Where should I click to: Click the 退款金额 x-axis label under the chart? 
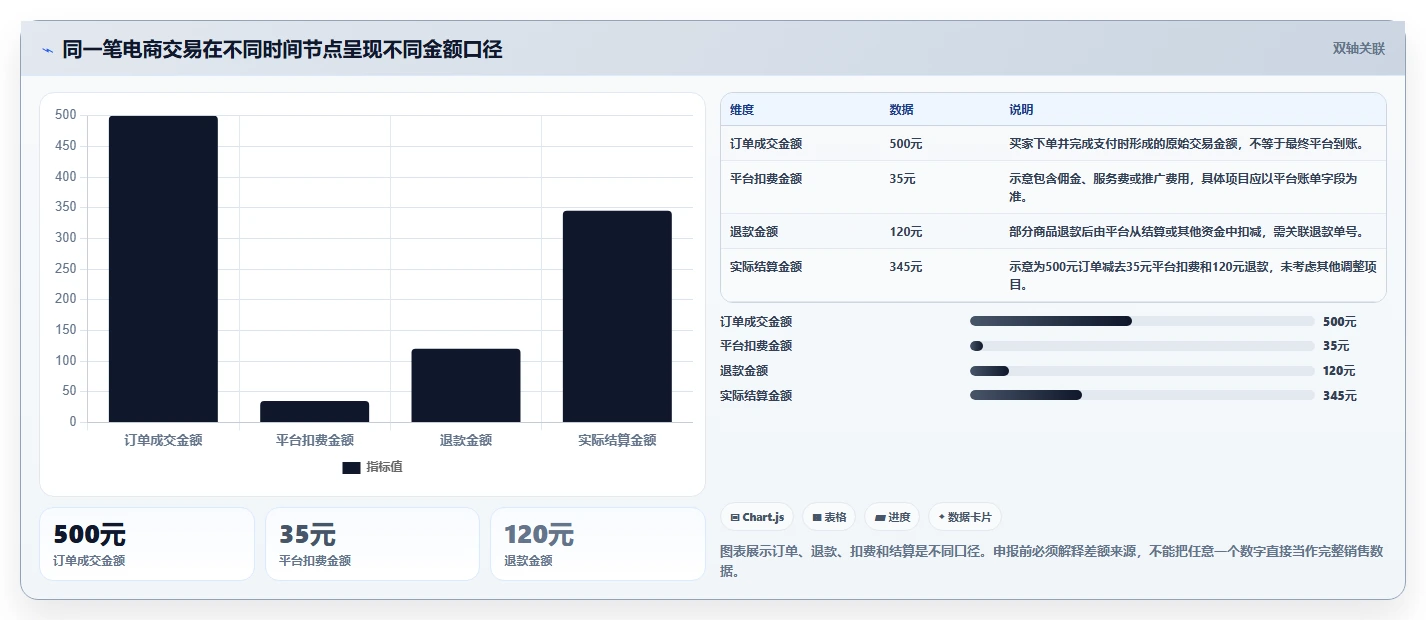coord(466,440)
